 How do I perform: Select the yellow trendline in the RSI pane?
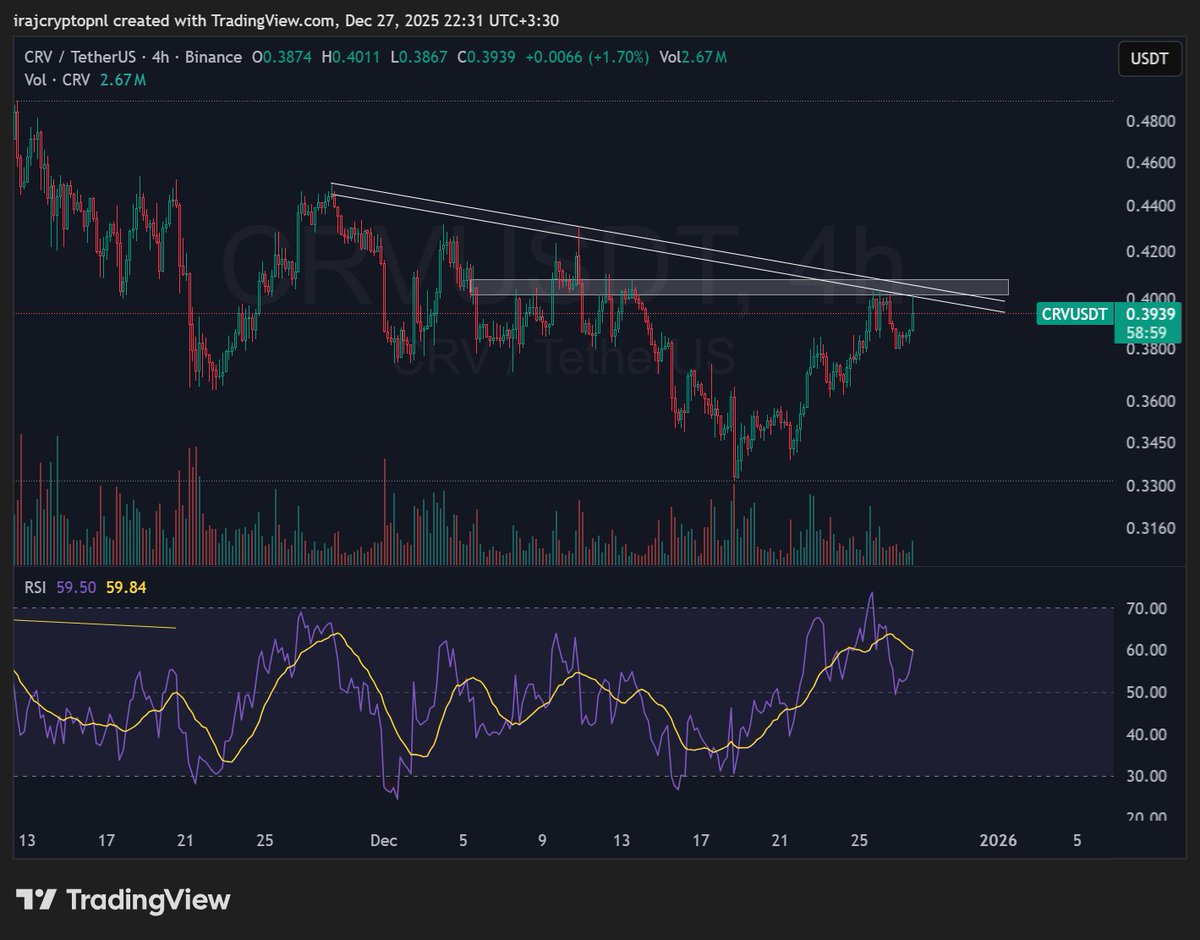point(95,624)
